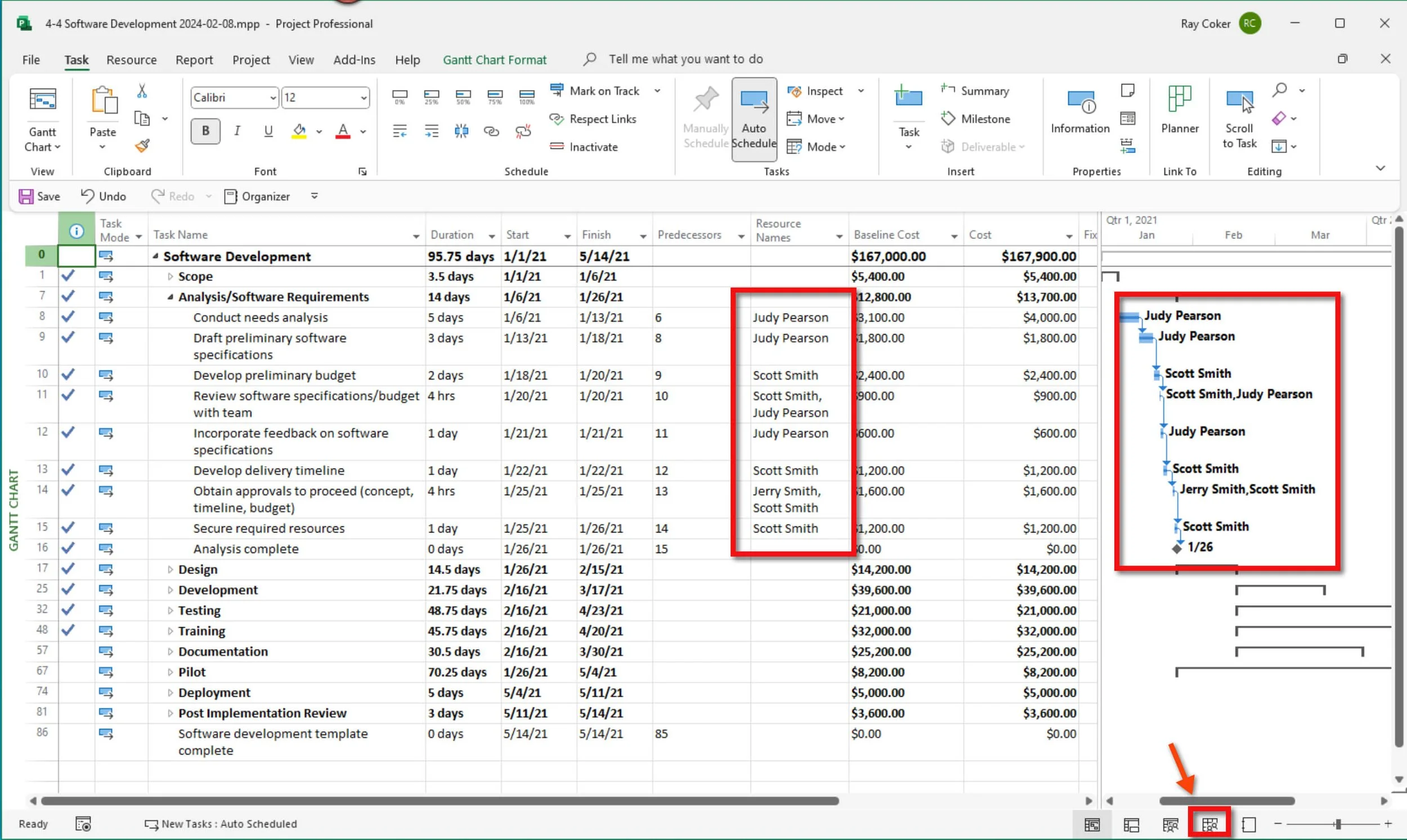The height and width of the screenshot is (840, 1407).
Task: Click the Undo button
Action: tap(103, 196)
